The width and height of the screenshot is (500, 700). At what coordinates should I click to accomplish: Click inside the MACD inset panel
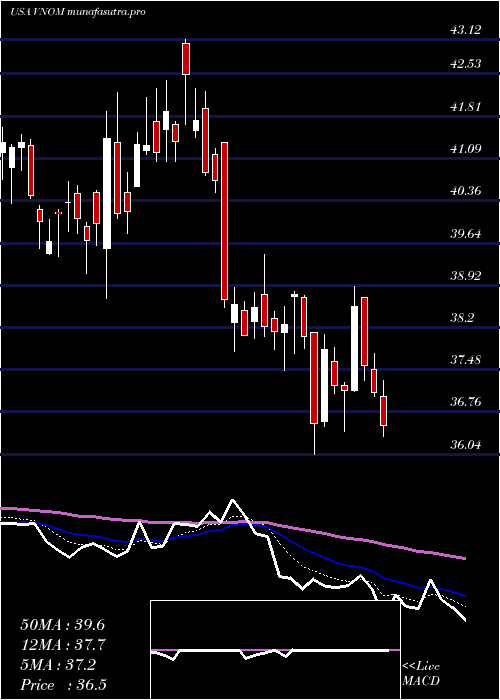pyautogui.click(x=275, y=650)
